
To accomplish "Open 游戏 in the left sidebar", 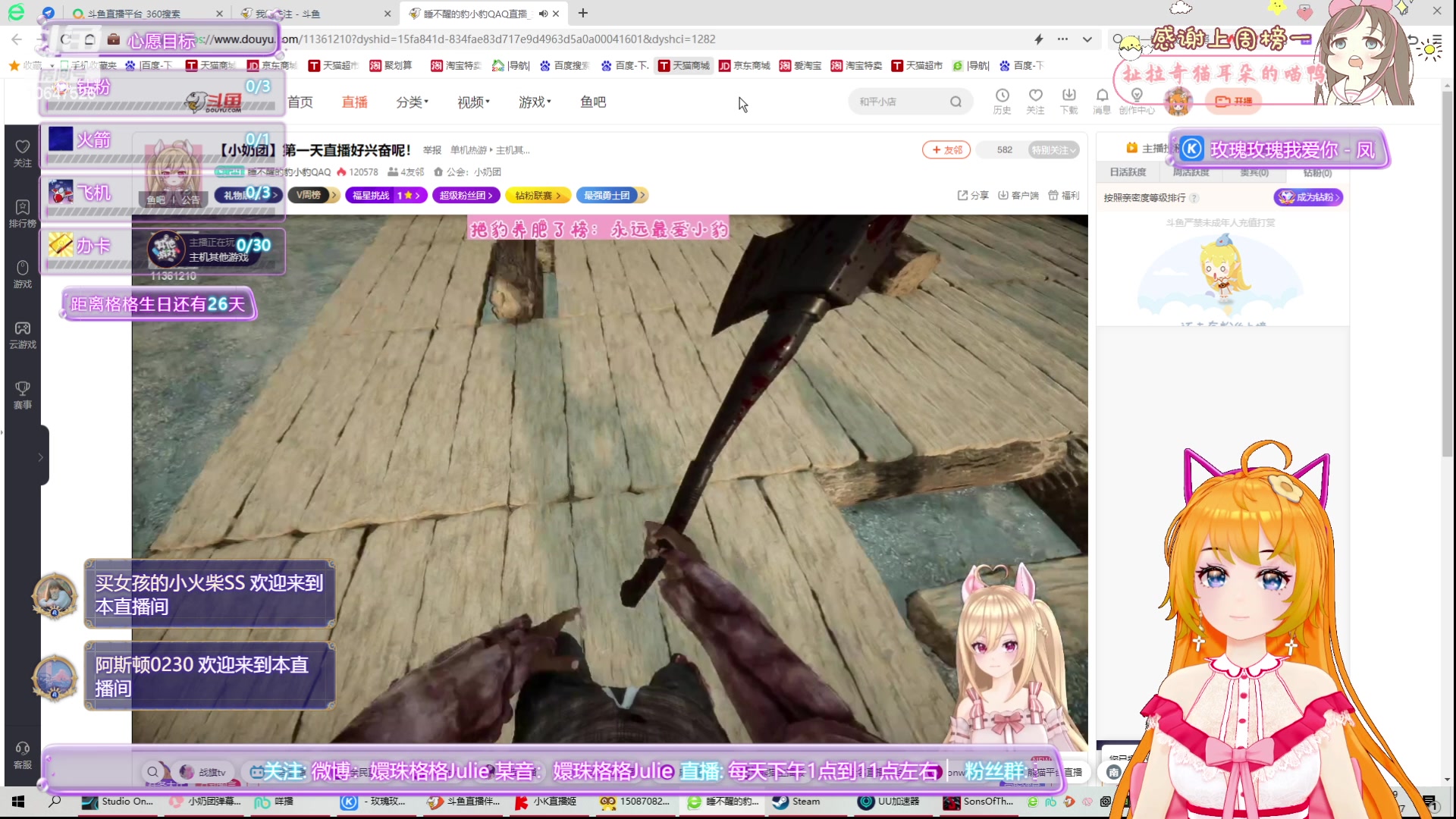I will [x=23, y=275].
